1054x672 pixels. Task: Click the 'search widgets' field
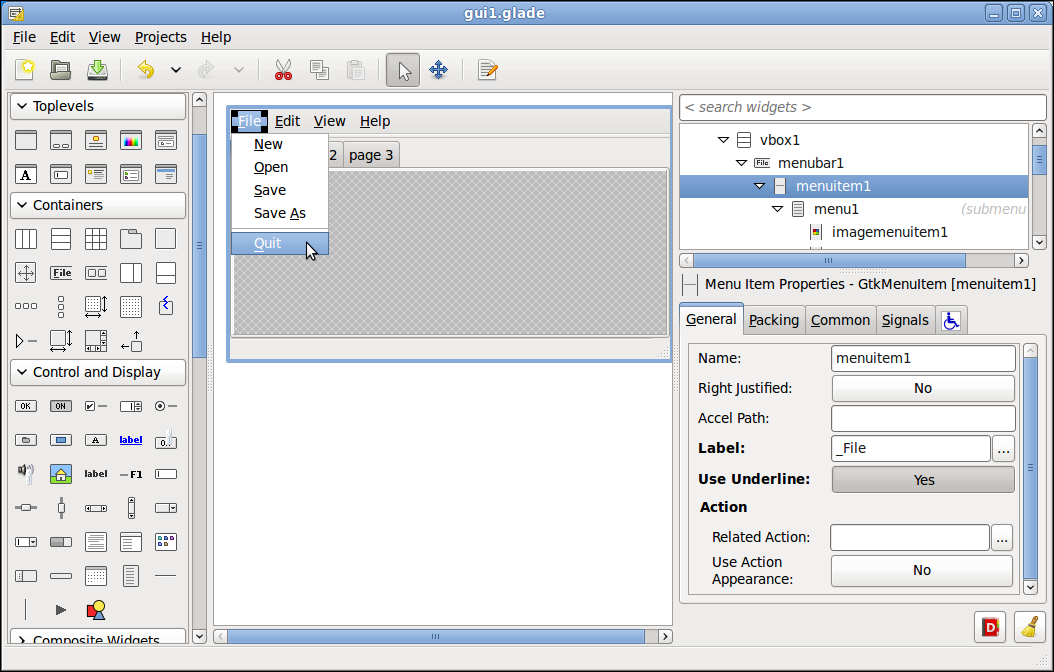[863, 108]
